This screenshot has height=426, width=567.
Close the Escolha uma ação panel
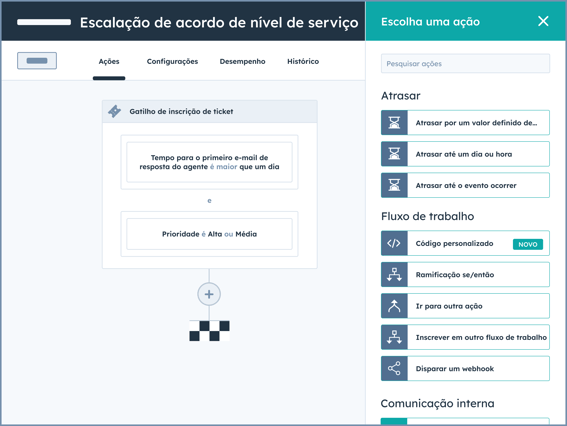[x=543, y=21]
